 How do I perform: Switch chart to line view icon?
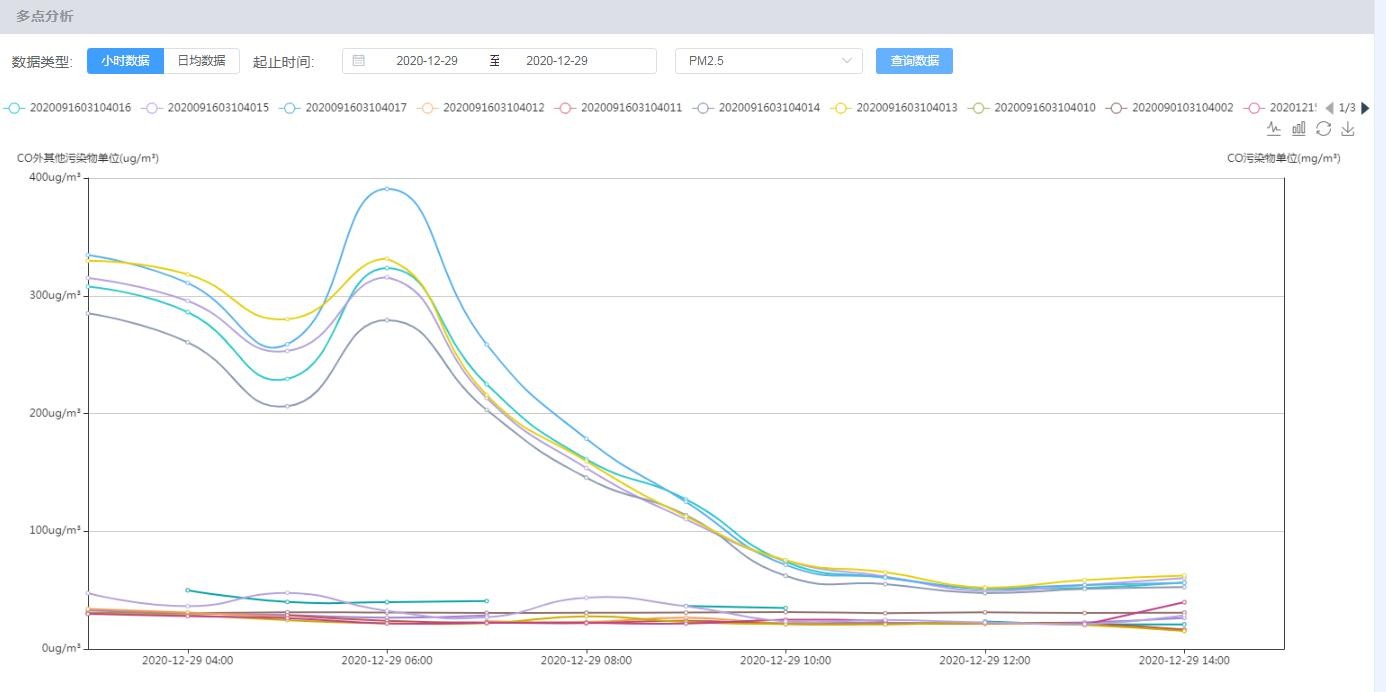(x=1273, y=128)
